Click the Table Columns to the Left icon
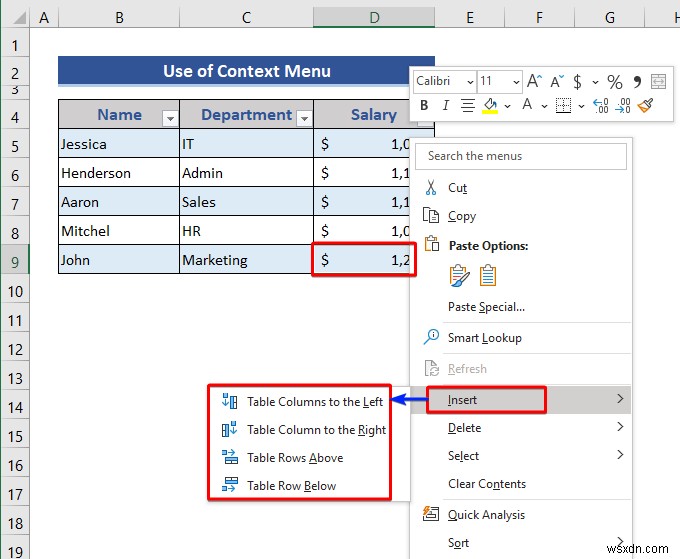The height and width of the screenshot is (559, 680). click(x=229, y=401)
